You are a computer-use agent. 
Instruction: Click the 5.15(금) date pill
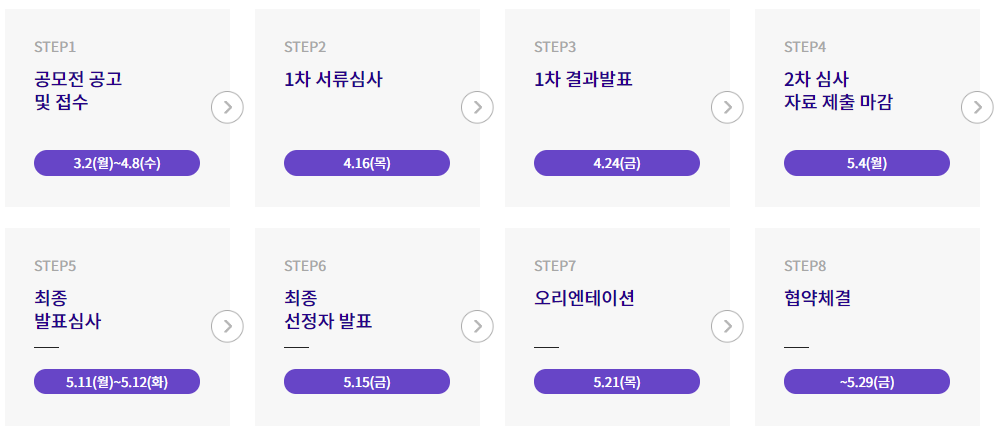coord(367,382)
